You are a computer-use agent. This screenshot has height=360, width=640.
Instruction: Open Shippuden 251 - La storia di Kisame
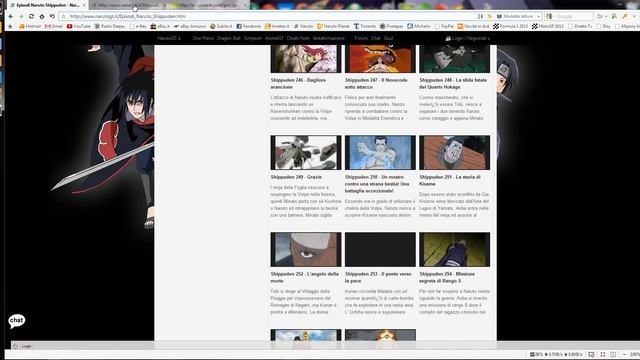[x=450, y=180]
